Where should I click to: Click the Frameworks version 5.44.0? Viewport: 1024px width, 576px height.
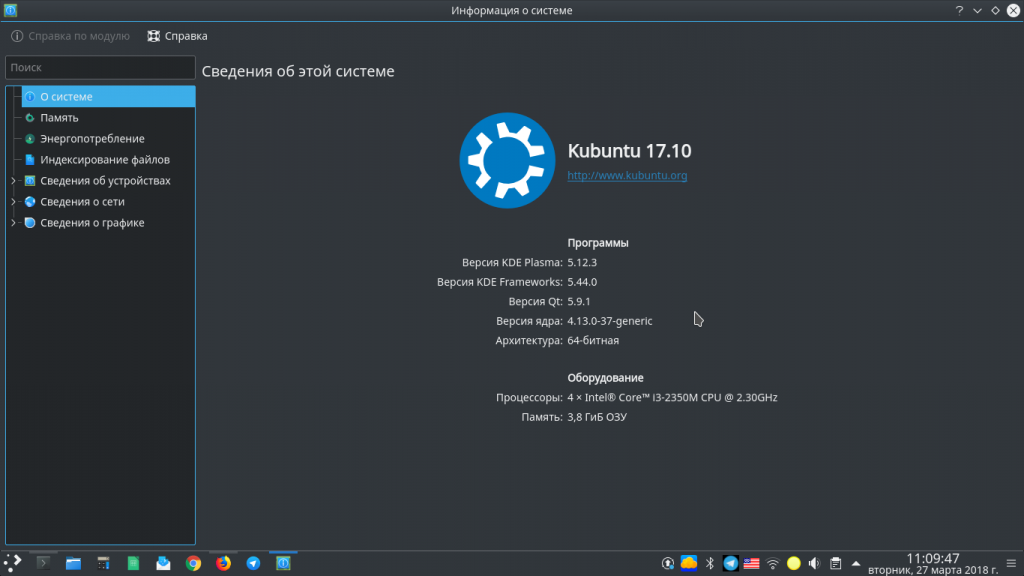pyautogui.click(x=582, y=282)
